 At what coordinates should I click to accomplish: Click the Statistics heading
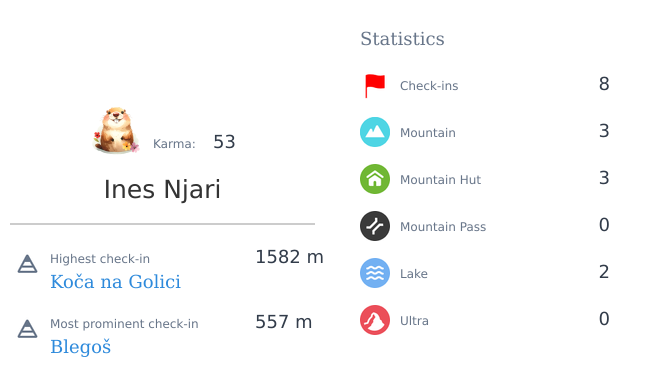[x=402, y=39]
